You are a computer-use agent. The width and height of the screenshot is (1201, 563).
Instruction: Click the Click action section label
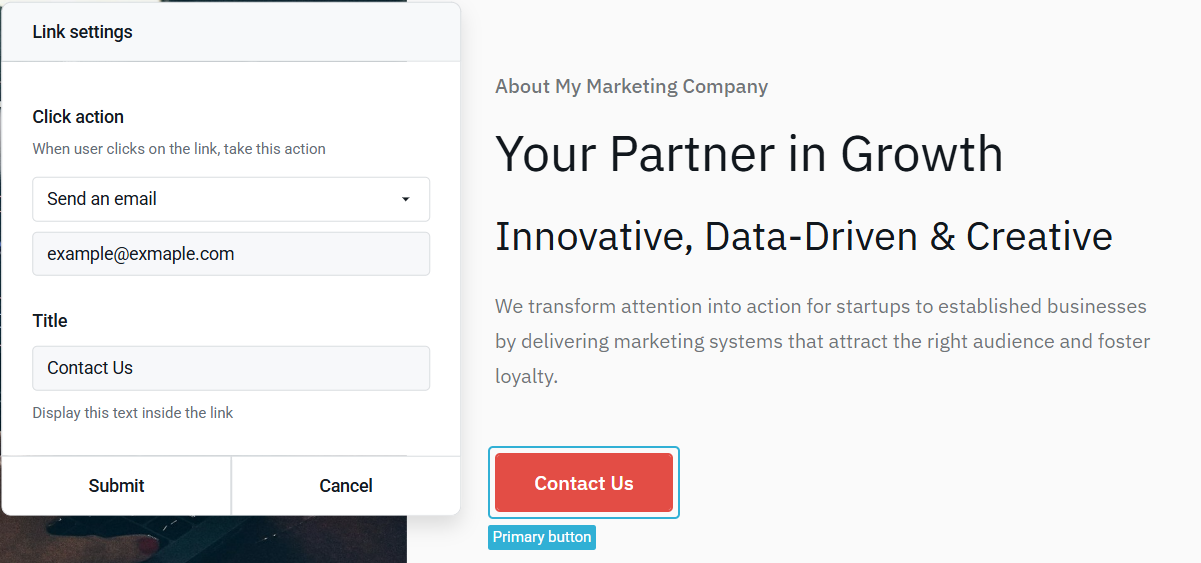coord(78,117)
